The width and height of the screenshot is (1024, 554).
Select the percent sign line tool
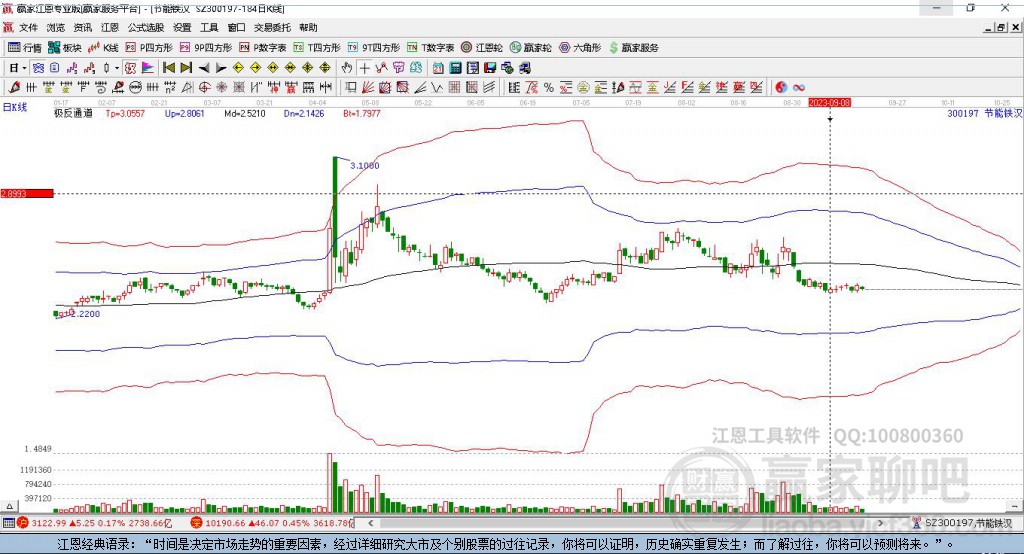click(x=549, y=88)
